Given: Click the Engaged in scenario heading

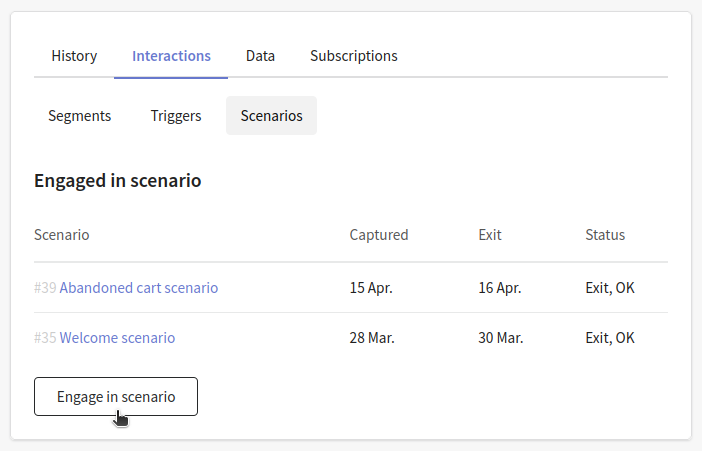Looking at the screenshot, I should [x=118, y=180].
